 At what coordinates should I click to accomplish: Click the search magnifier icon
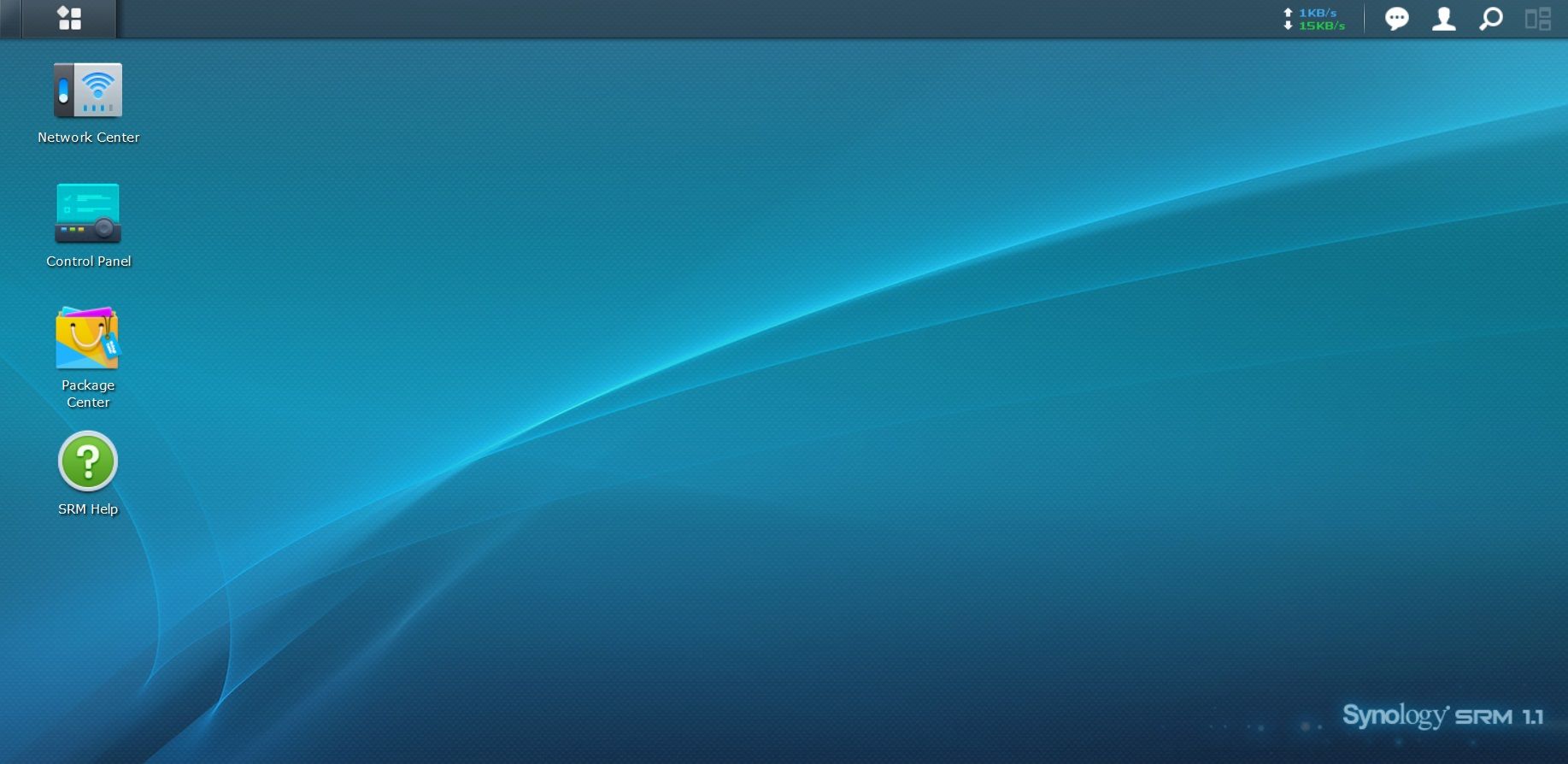pyautogui.click(x=1490, y=19)
